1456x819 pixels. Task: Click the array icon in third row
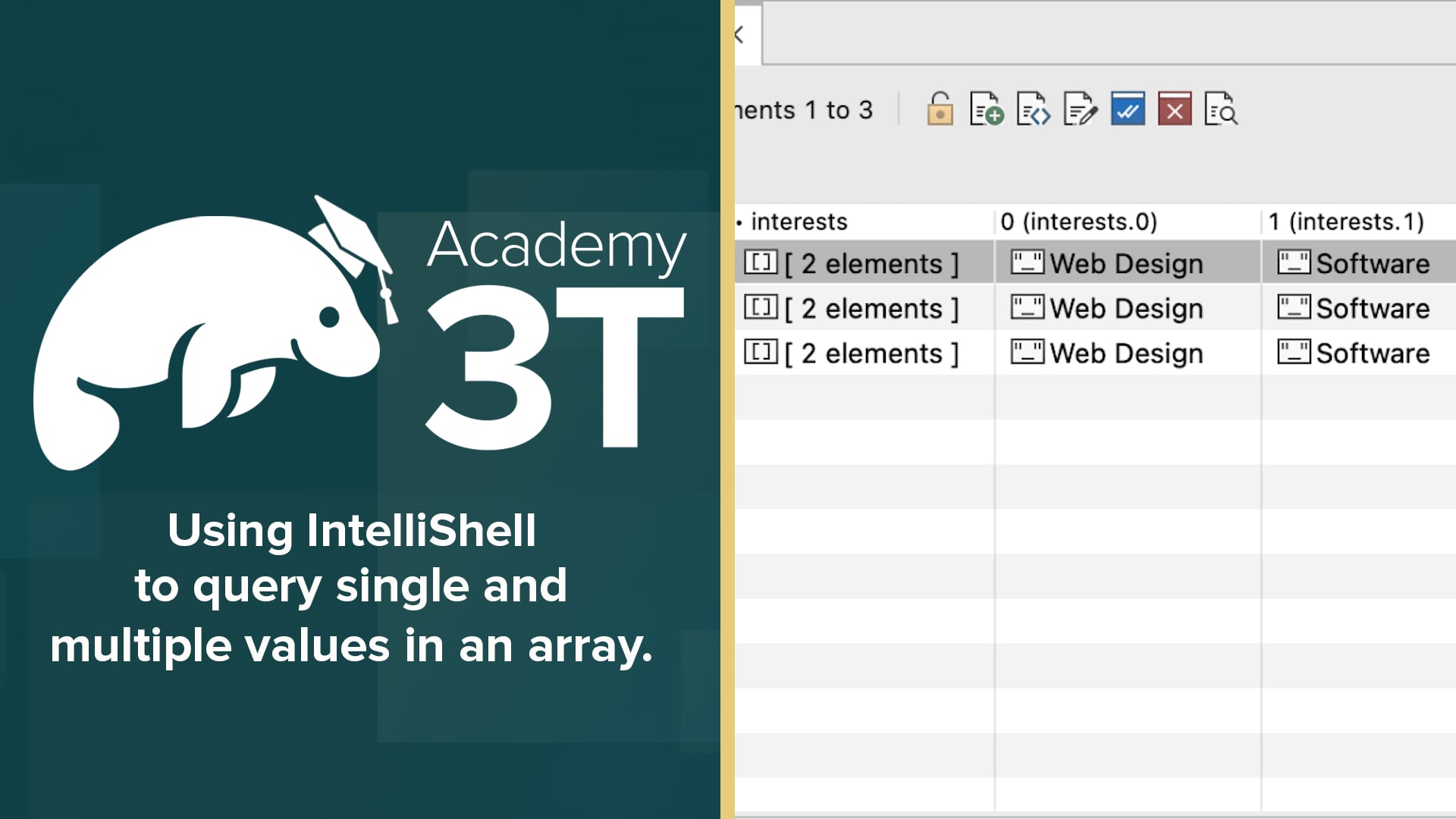point(761,352)
